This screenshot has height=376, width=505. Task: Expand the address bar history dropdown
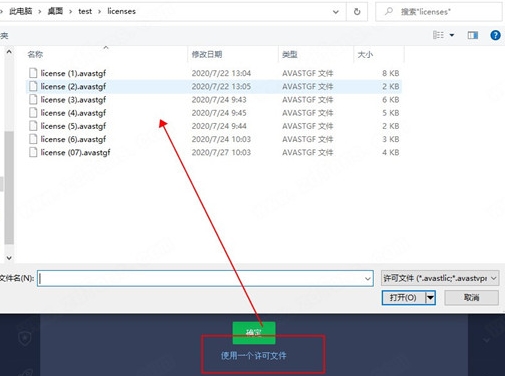[x=336, y=12]
